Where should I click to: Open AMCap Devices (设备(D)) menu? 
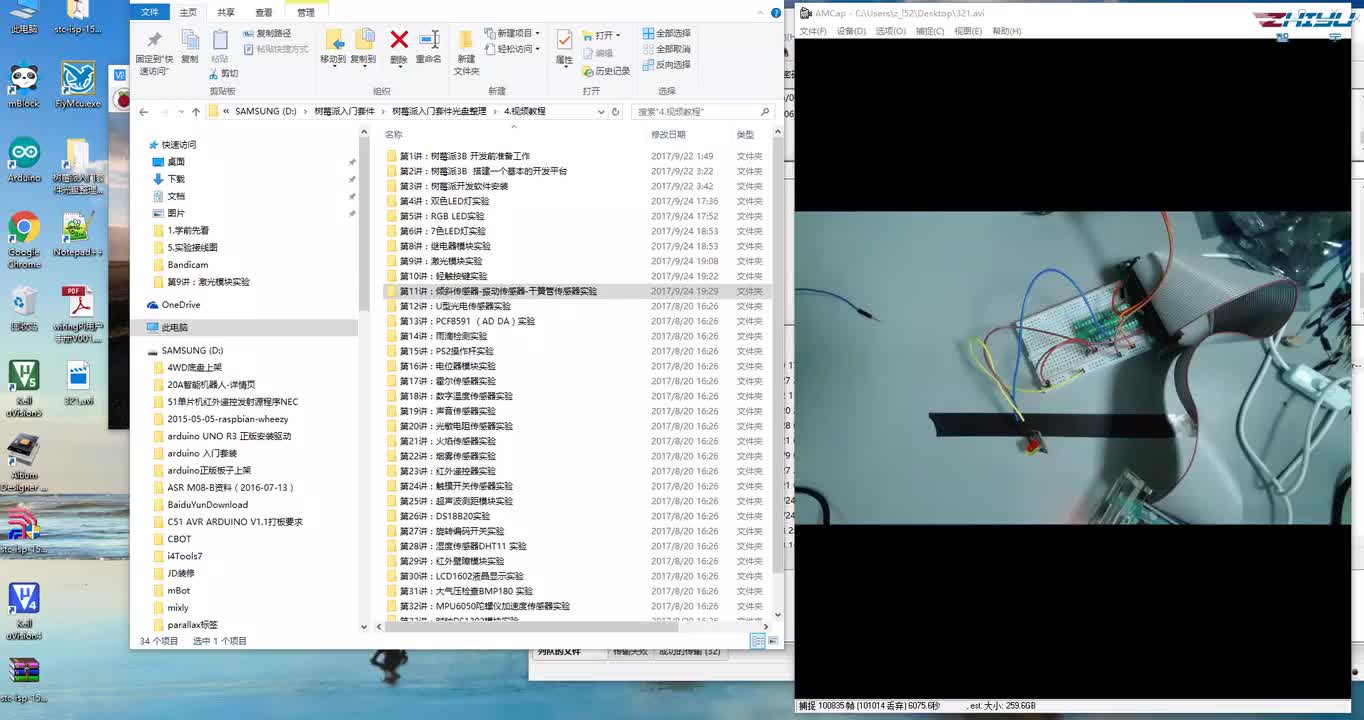click(x=851, y=31)
